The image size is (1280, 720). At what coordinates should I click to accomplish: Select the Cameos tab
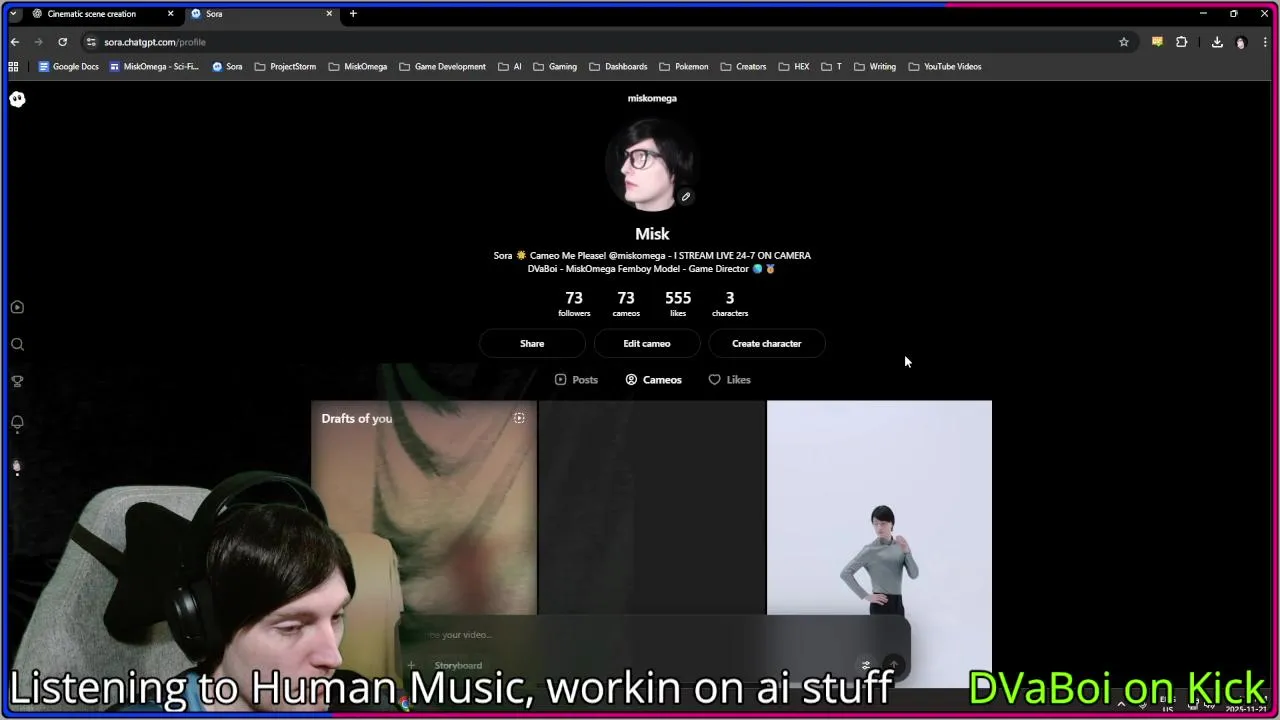(653, 380)
